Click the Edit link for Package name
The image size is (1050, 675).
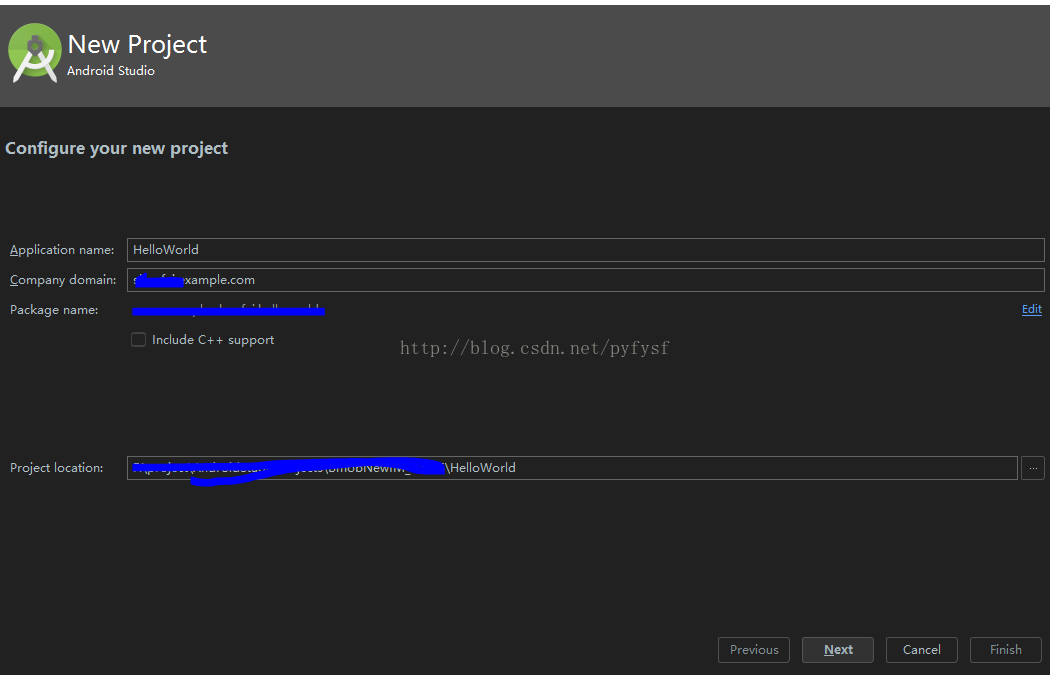tap(1031, 309)
